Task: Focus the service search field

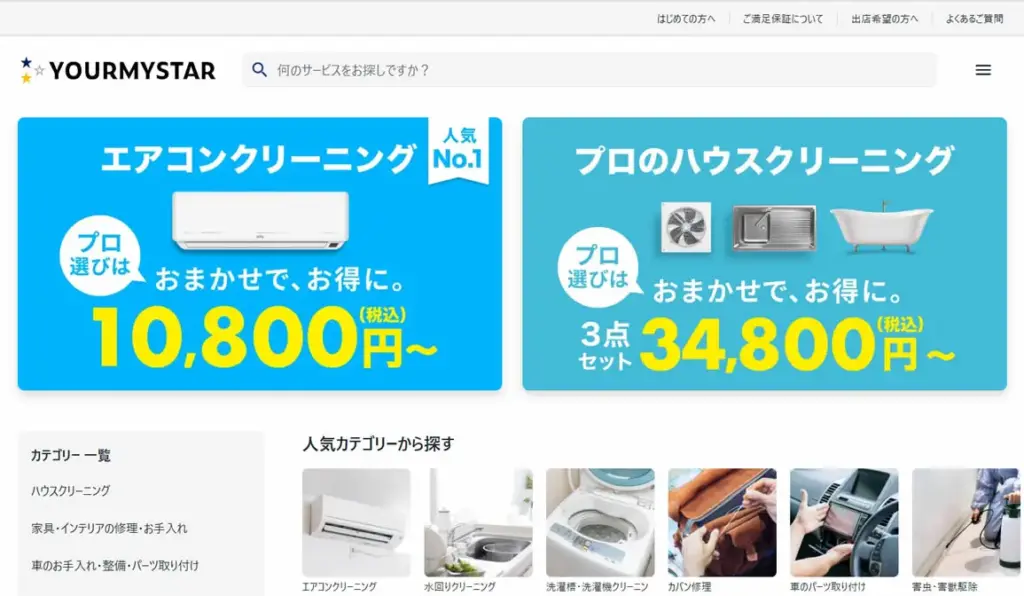Action: [x=589, y=70]
